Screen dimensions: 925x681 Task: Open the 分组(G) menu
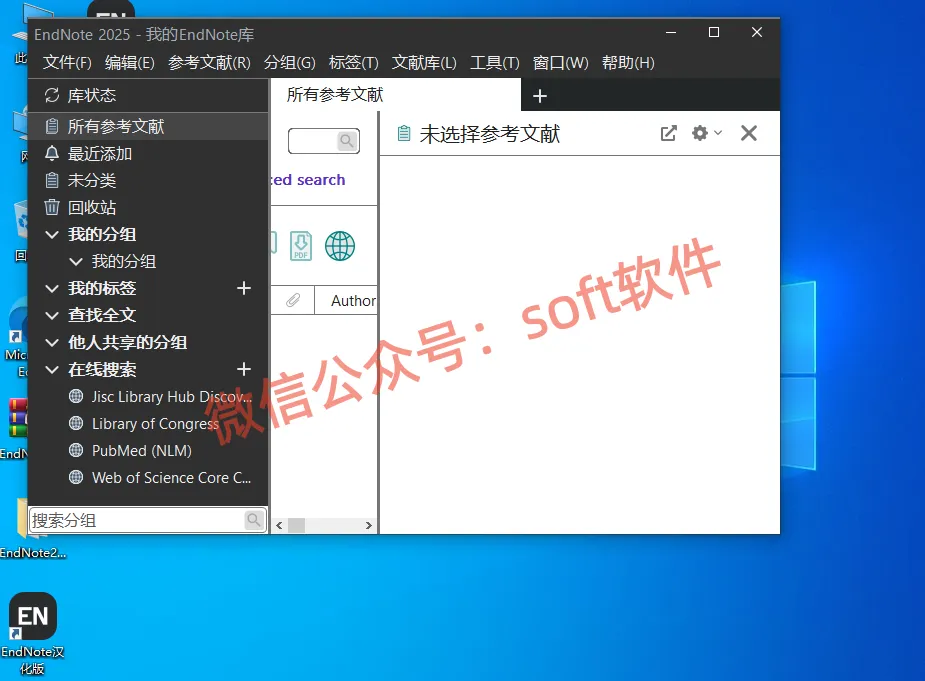coord(290,63)
